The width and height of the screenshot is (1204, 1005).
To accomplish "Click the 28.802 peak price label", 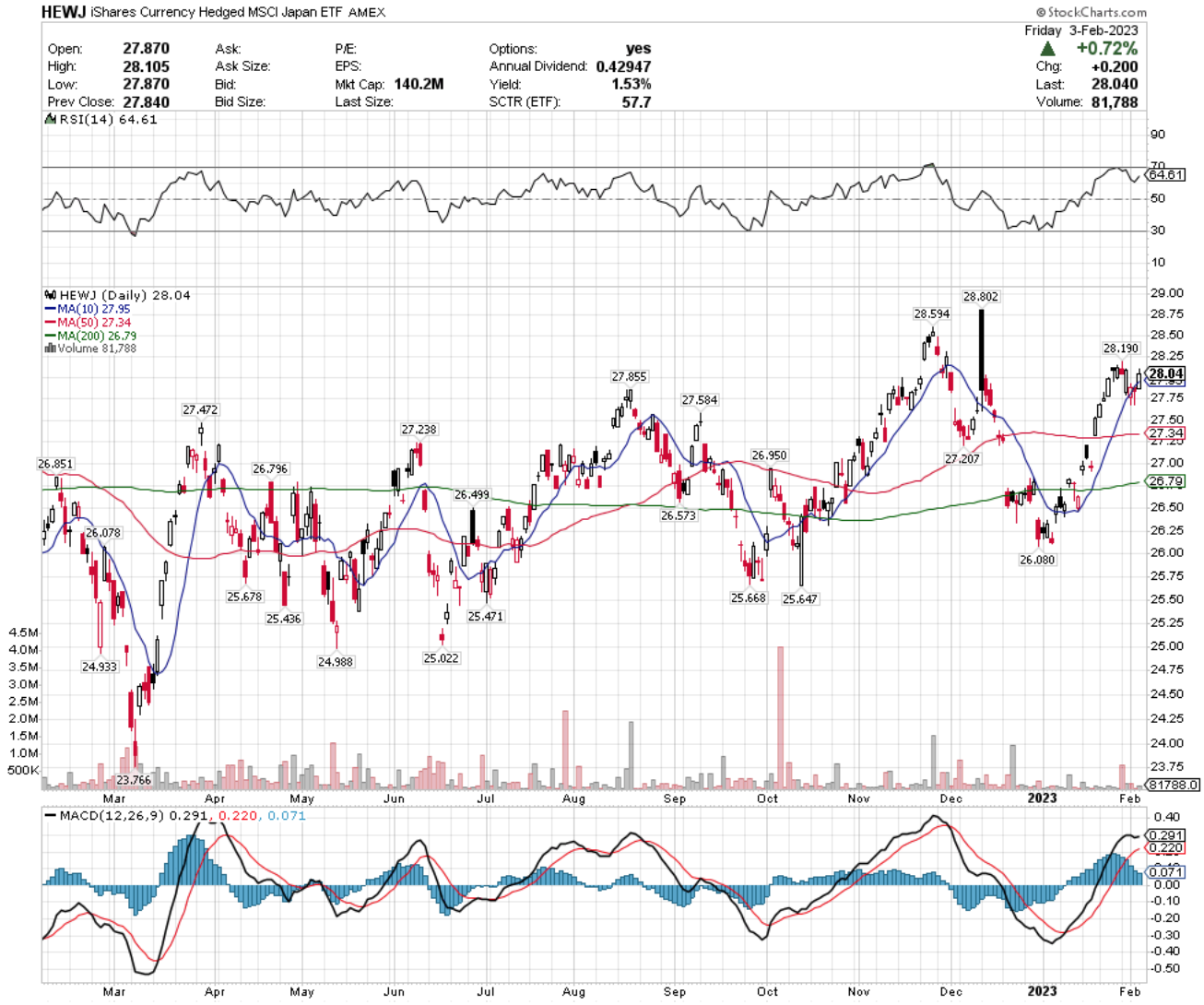I will [980, 297].
